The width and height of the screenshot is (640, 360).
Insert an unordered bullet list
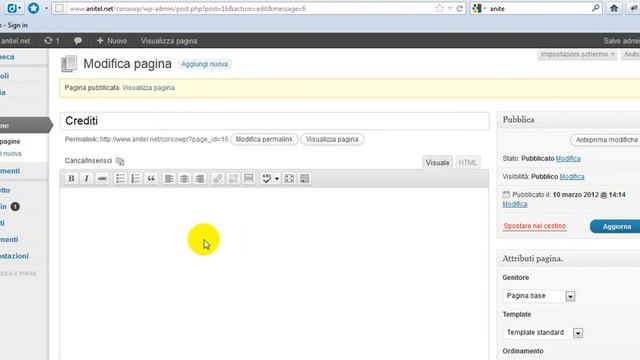(x=120, y=178)
